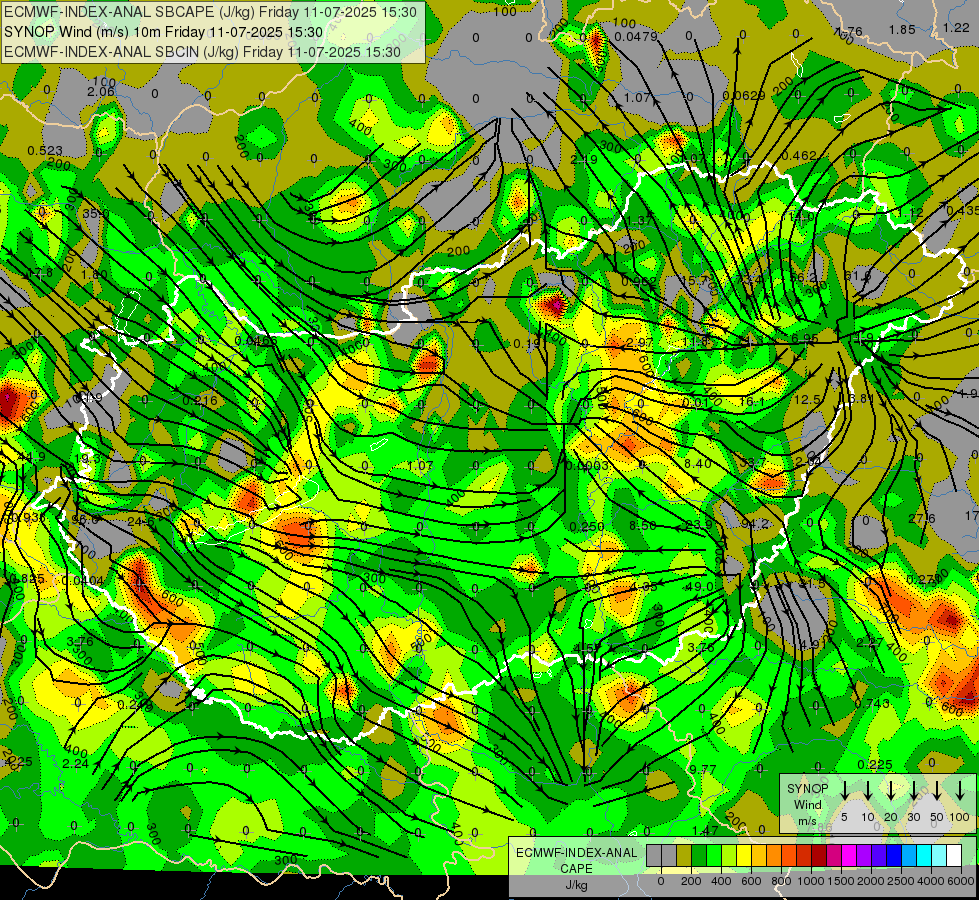Click the 50 m/s wind arrow in legend
The image size is (979, 900).
coord(937,790)
